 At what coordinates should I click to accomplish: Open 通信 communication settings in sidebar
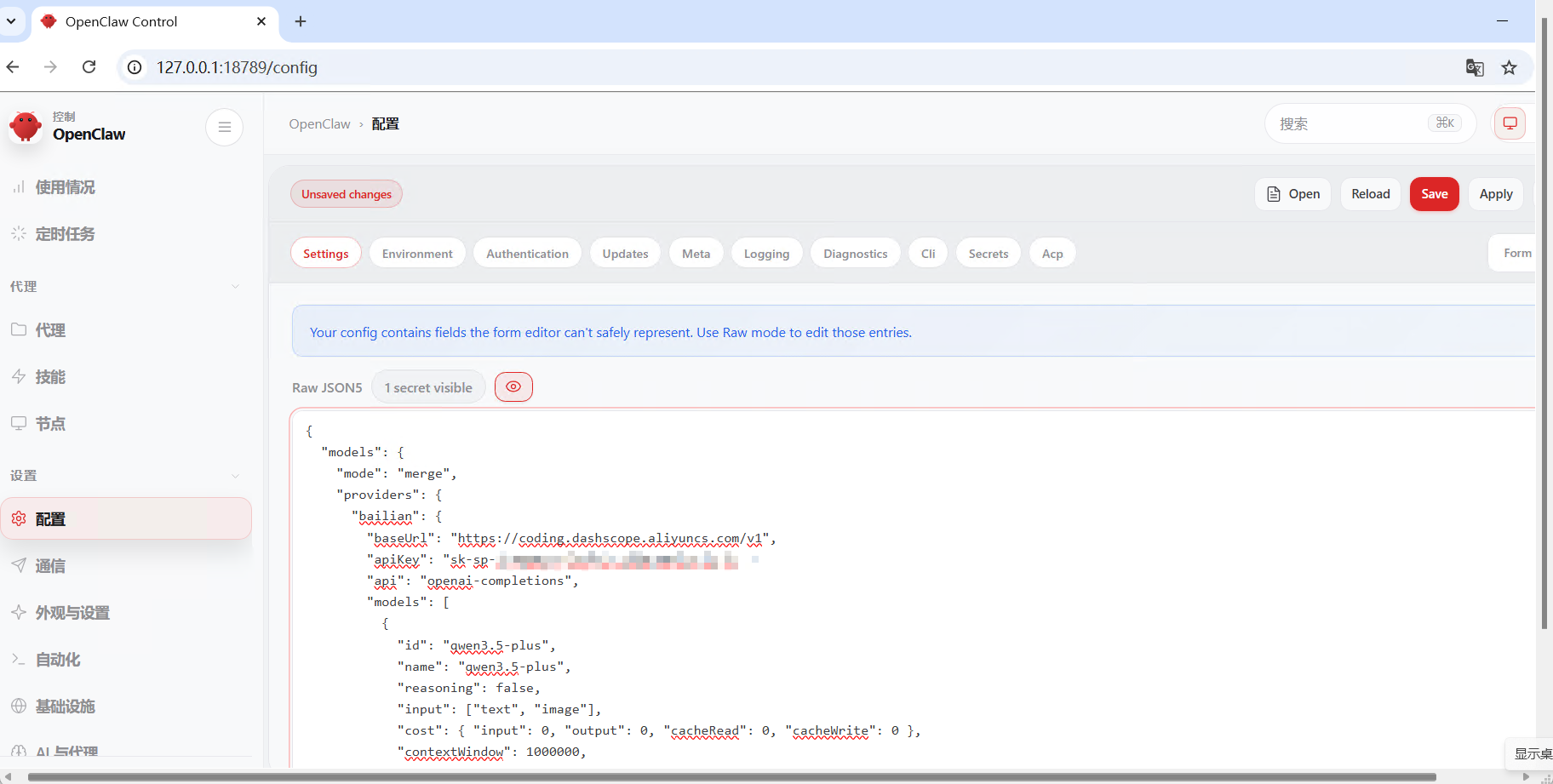coord(50,566)
